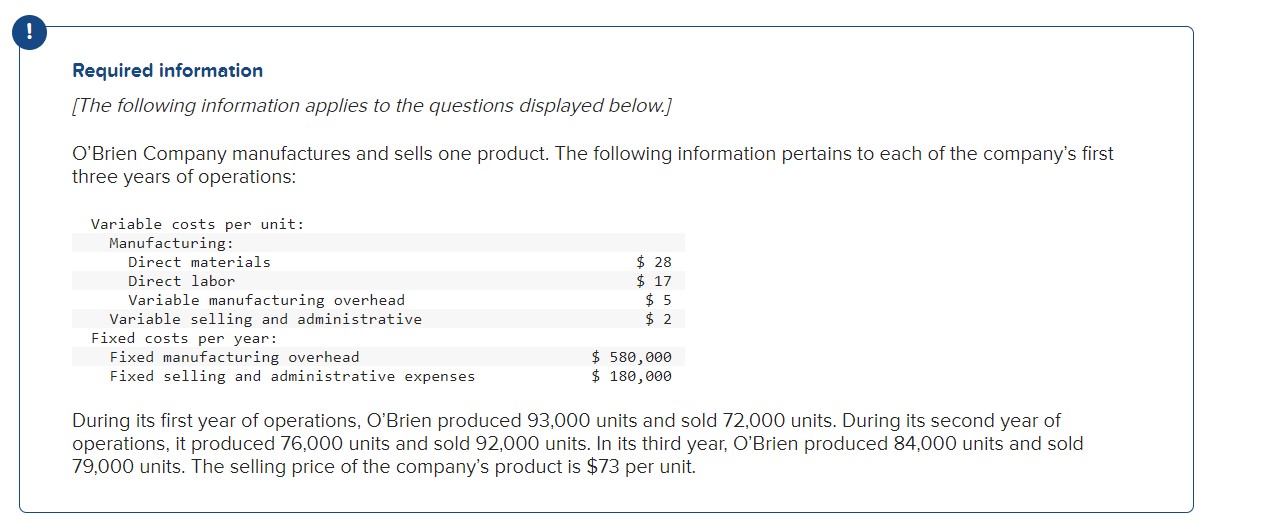Select the $ 180,000 fixed selling amount

(631, 376)
